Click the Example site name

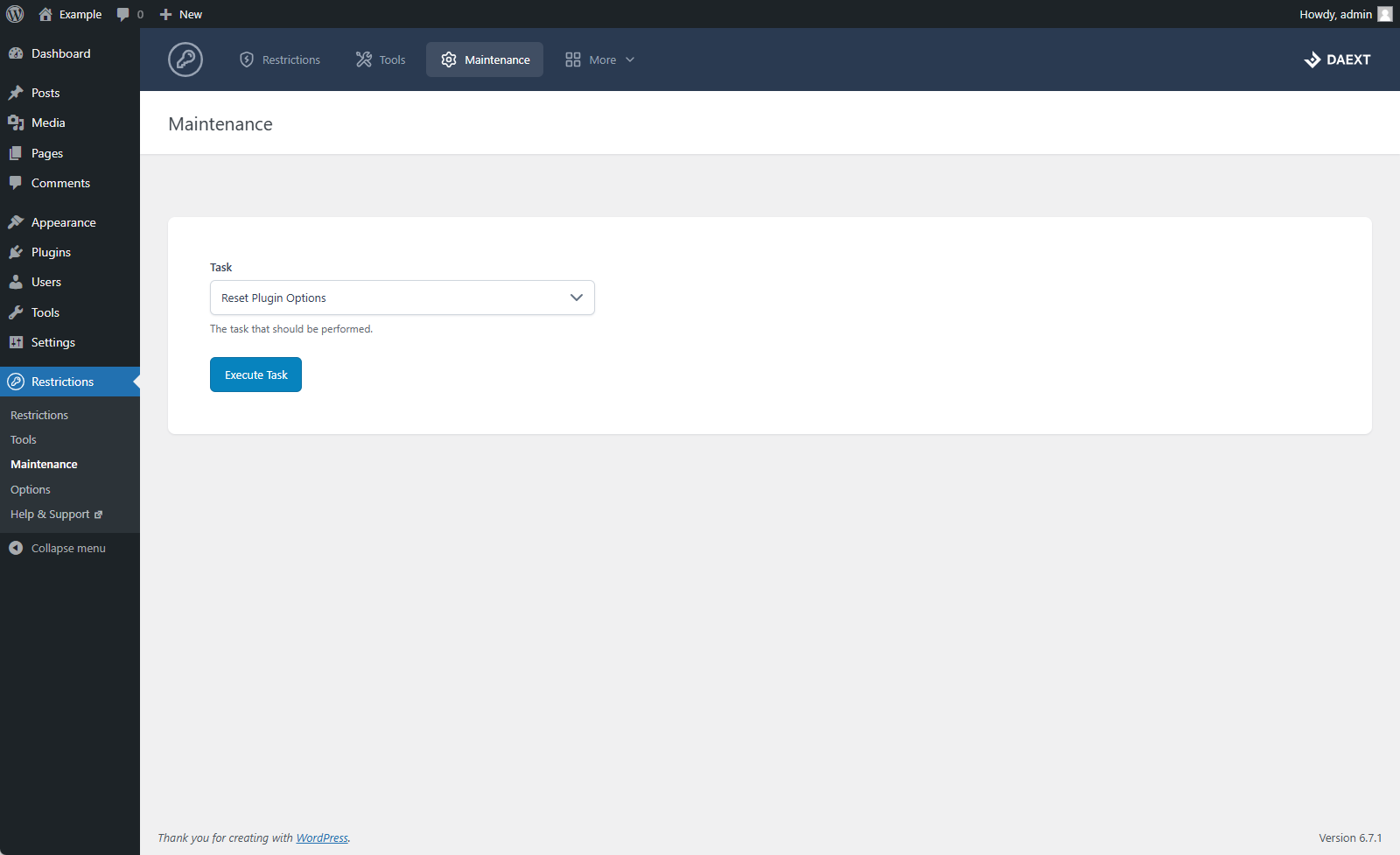coord(80,14)
